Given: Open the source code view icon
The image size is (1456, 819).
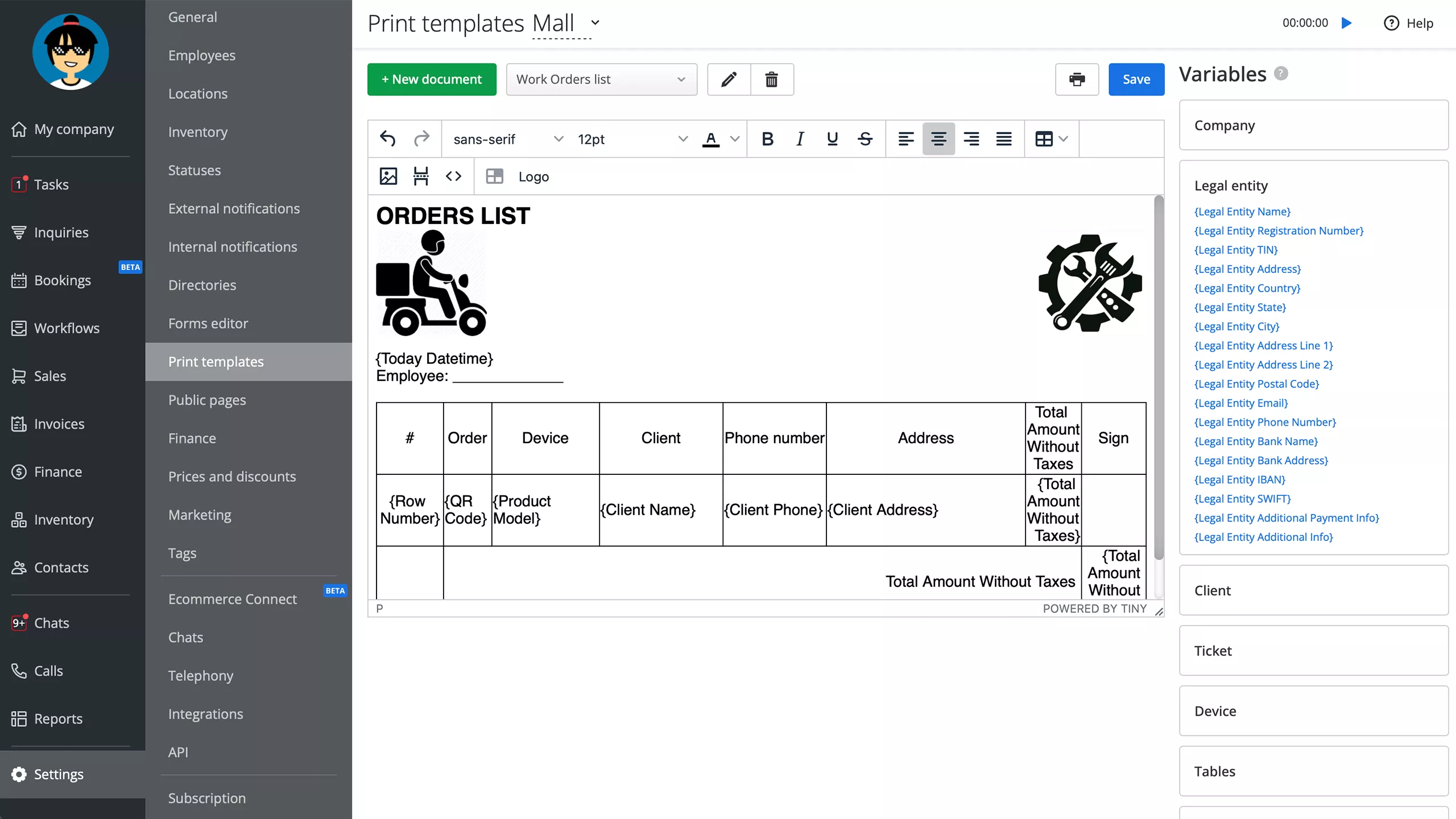Looking at the screenshot, I should coord(453,176).
